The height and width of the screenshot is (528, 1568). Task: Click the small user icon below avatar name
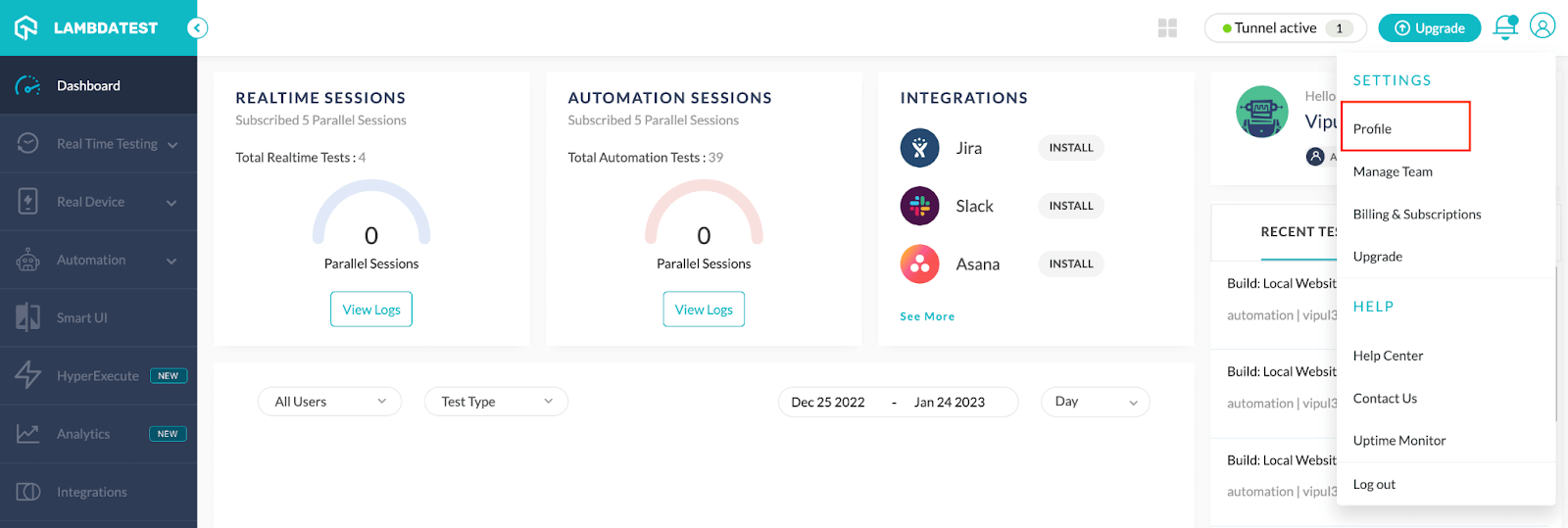[1315, 156]
